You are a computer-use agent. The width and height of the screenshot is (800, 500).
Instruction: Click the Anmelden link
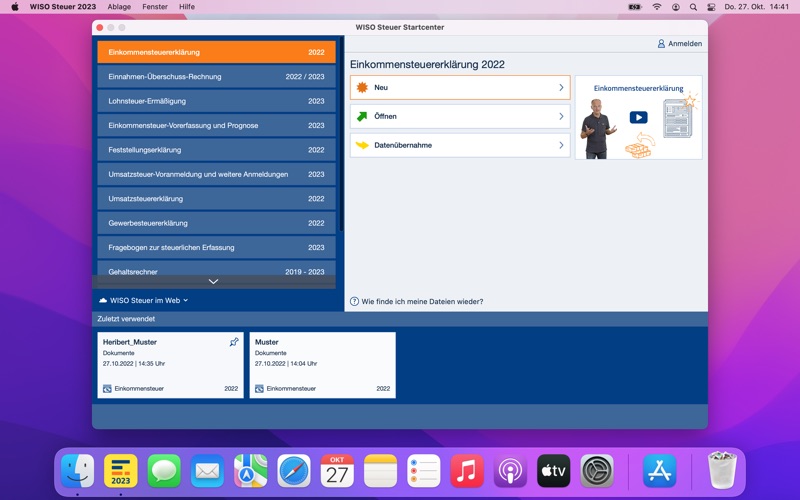click(685, 44)
